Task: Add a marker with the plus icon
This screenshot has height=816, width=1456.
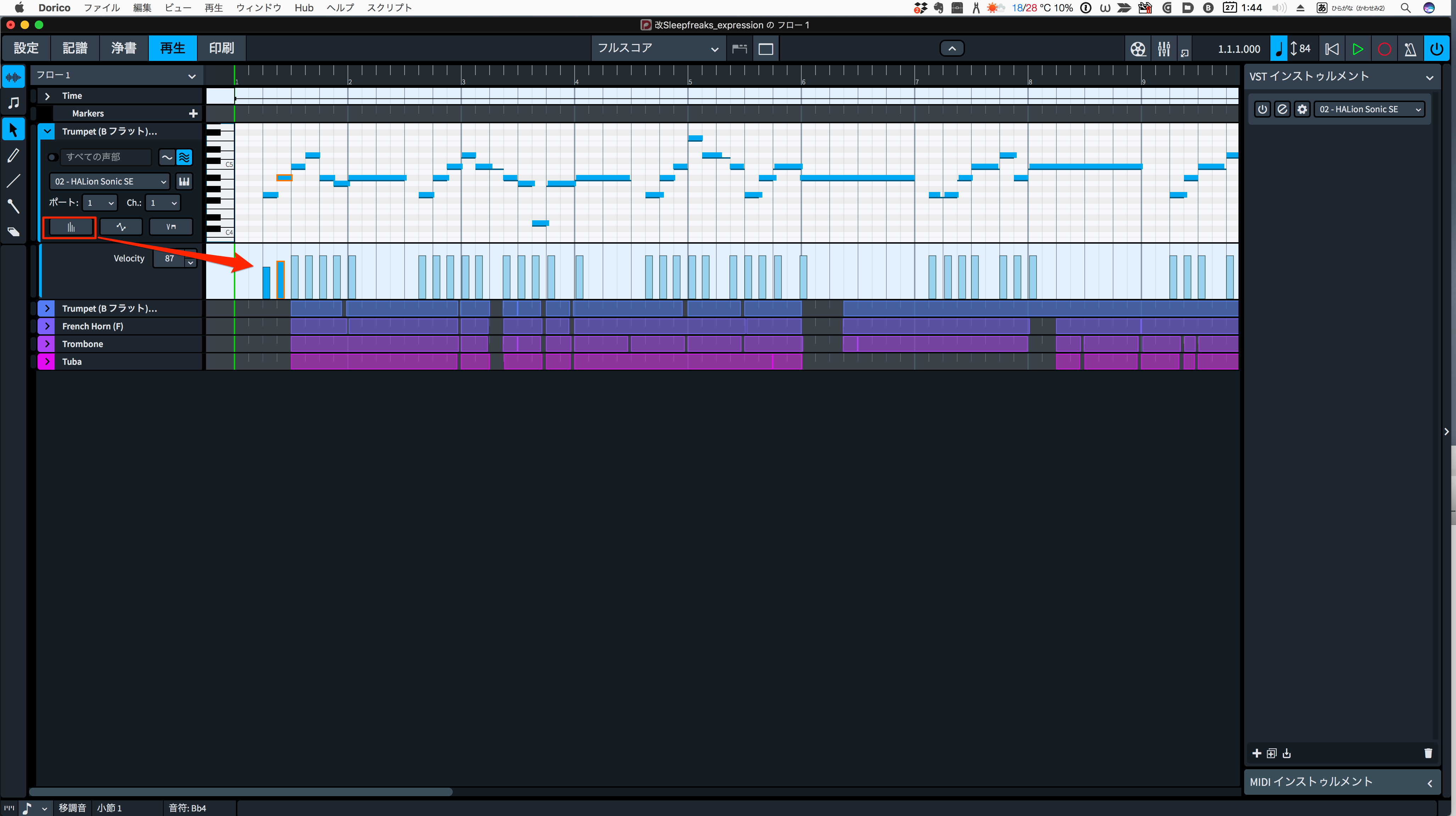Action: coord(193,114)
